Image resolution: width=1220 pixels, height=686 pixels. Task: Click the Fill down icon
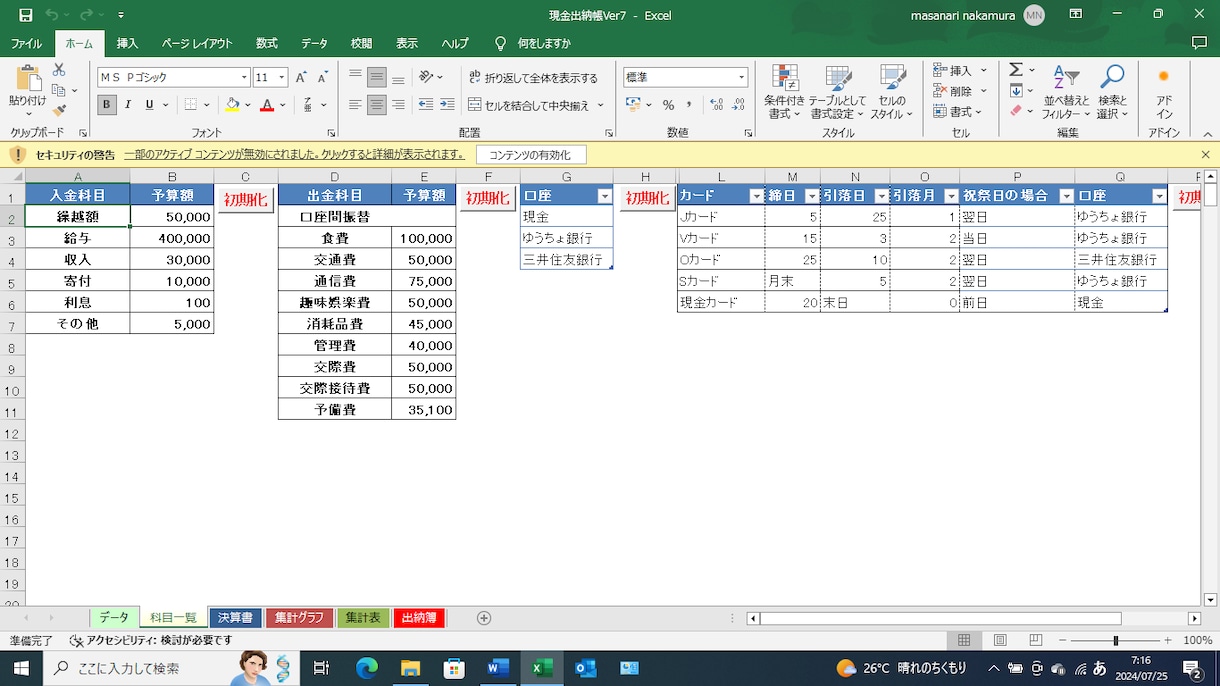[x=1016, y=91]
